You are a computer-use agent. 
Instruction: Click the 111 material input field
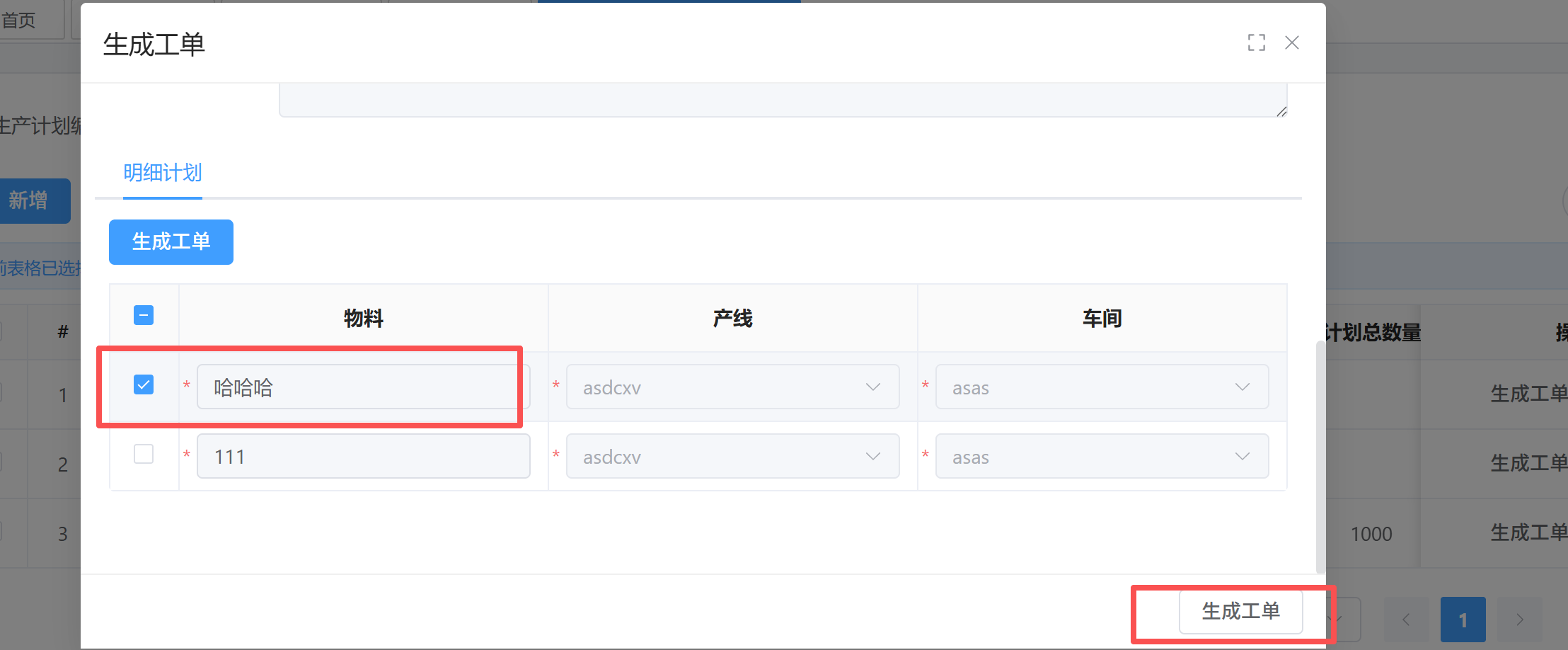click(x=362, y=457)
